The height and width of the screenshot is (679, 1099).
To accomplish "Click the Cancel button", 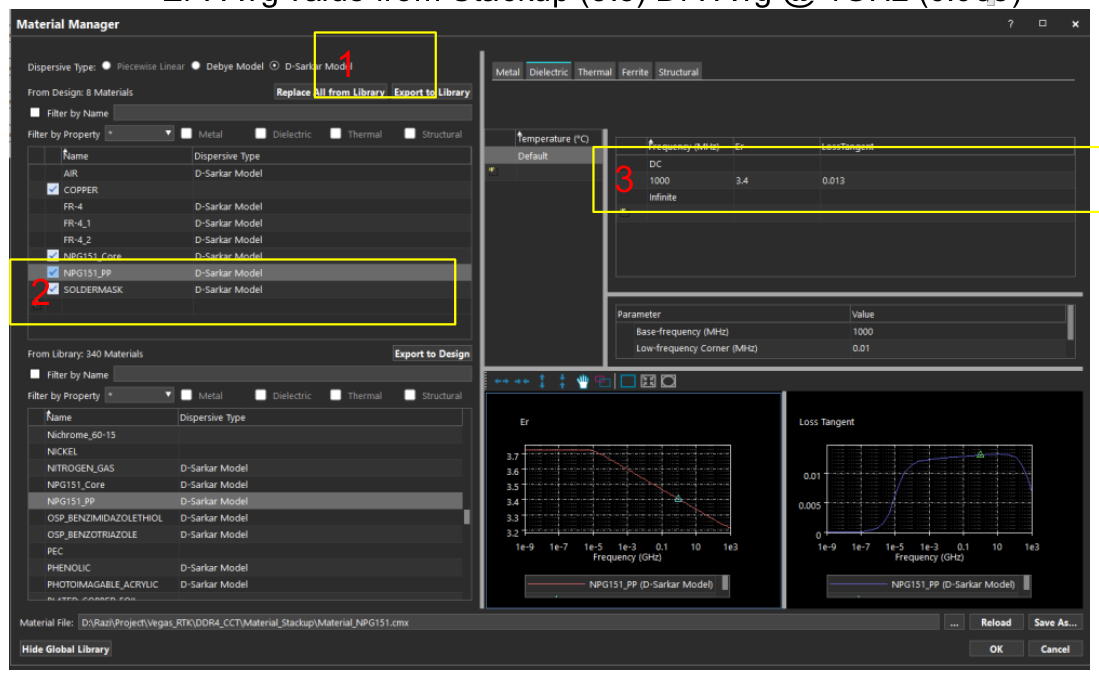I will click(1055, 649).
